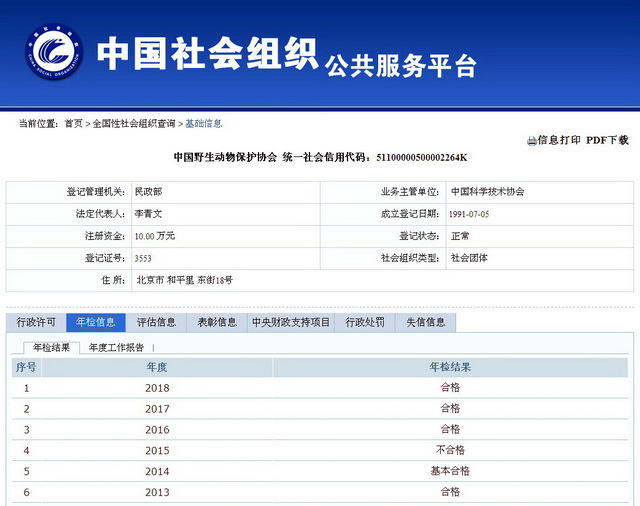Click the 民政部 registration authority value

click(x=149, y=192)
